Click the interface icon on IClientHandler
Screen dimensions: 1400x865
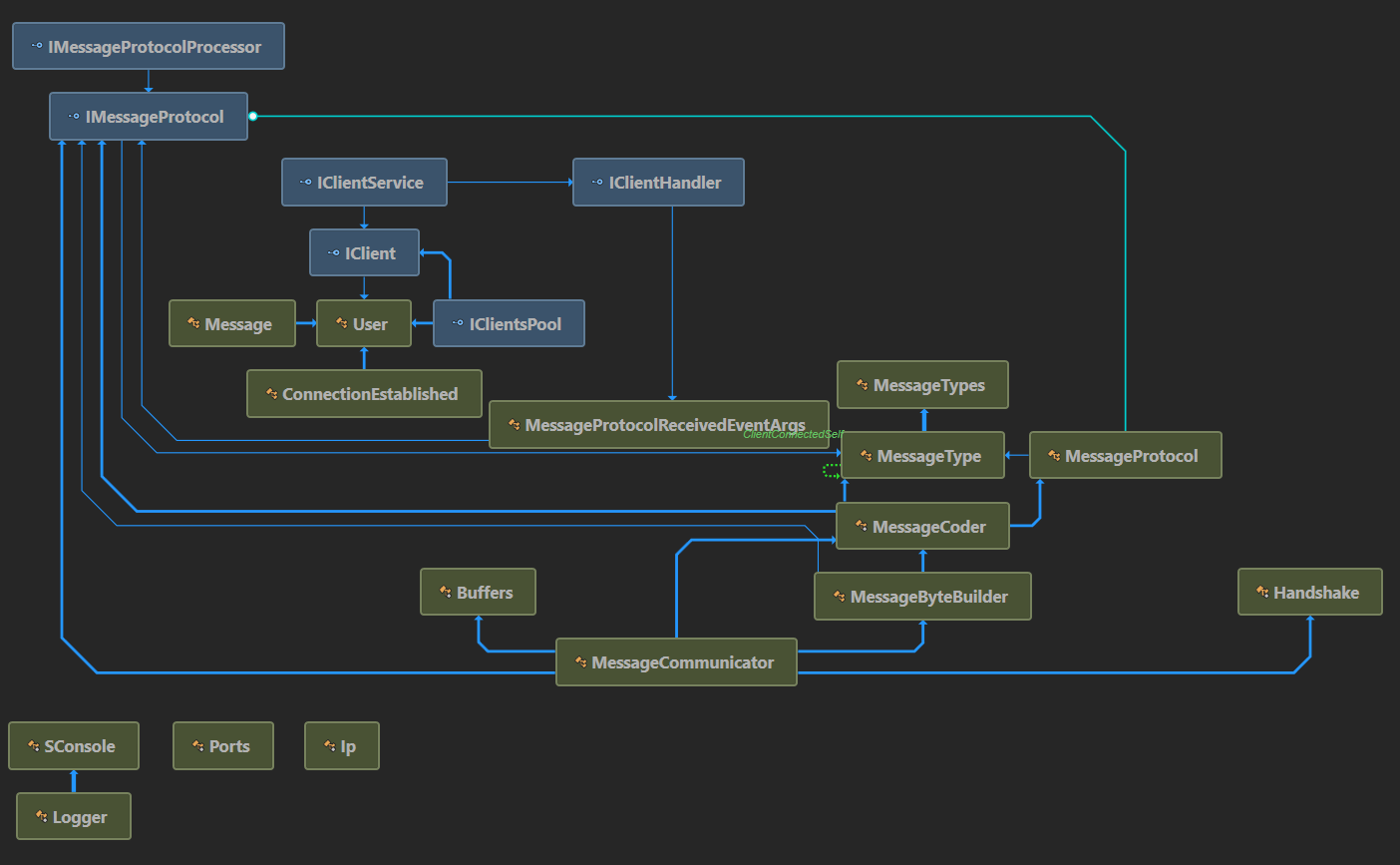tap(597, 183)
